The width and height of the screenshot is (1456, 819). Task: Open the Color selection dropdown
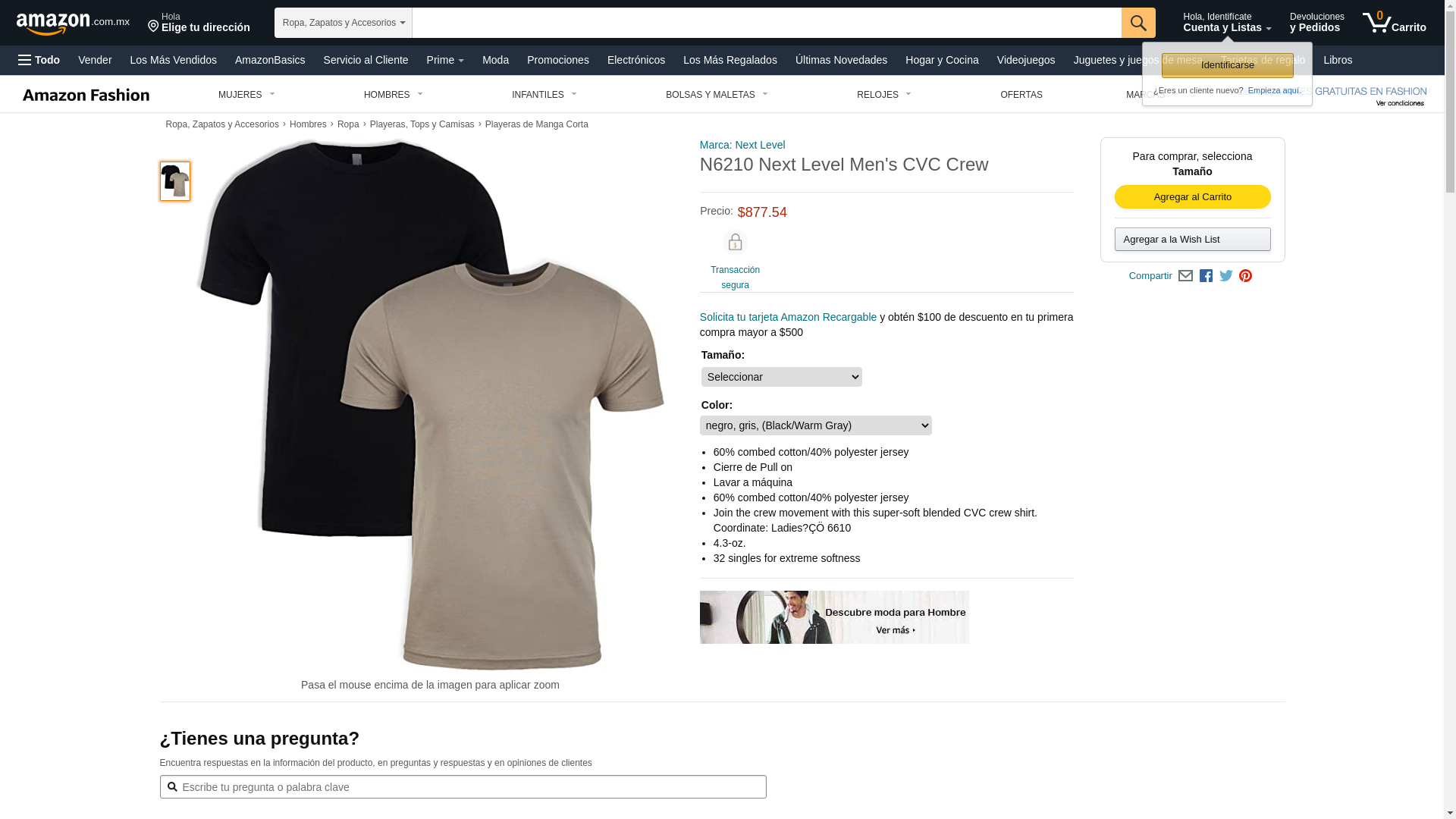tap(815, 425)
